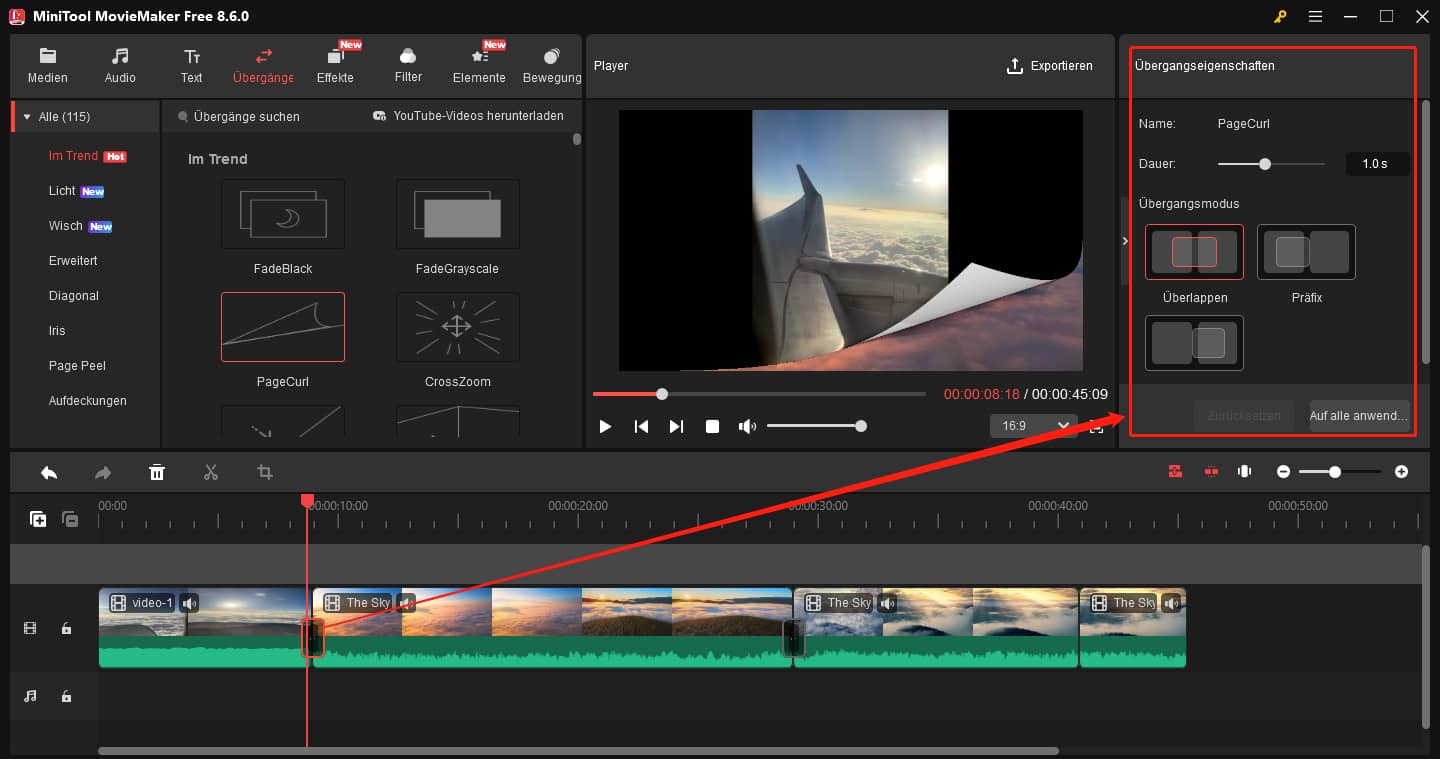Open the Effekte panel
The width and height of the screenshot is (1440, 759).
[x=335, y=65]
